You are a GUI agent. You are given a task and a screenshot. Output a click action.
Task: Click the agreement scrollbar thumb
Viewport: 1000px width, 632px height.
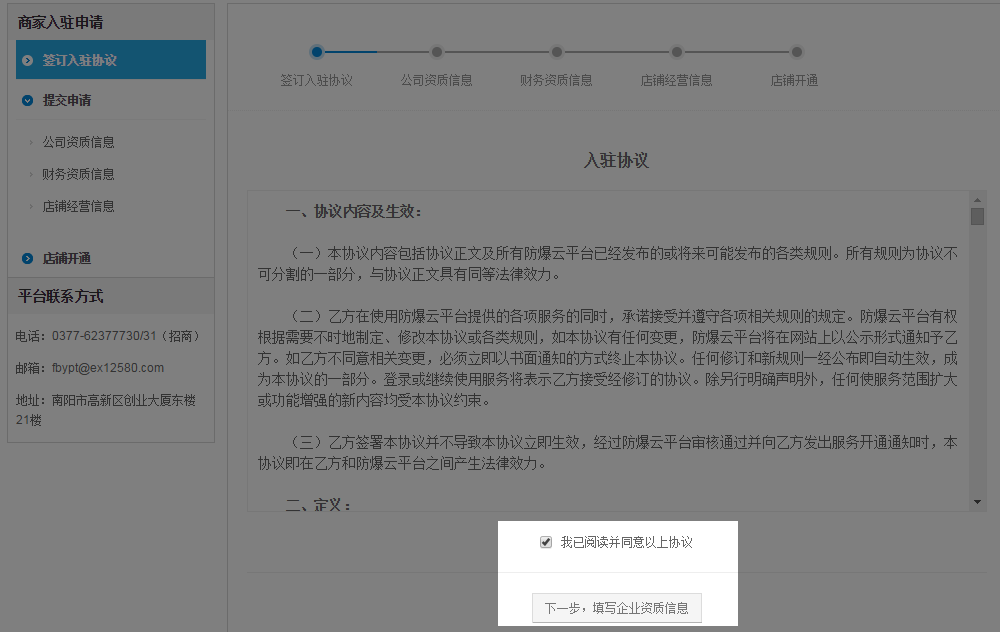click(977, 216)
